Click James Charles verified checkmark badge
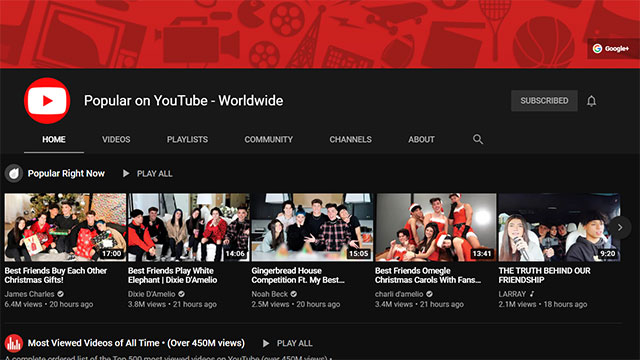This screenshot has width=640, height=360. coord(60,294)
